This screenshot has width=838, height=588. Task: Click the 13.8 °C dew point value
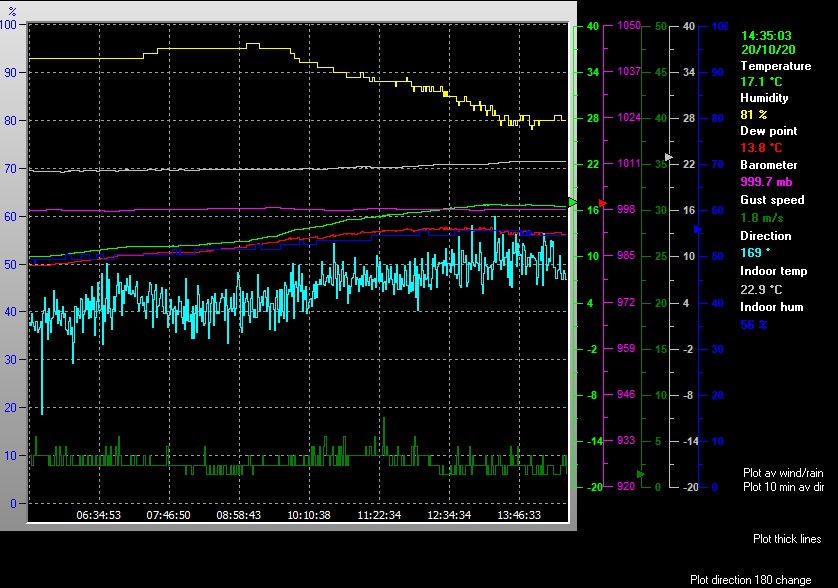coord(761,148)
